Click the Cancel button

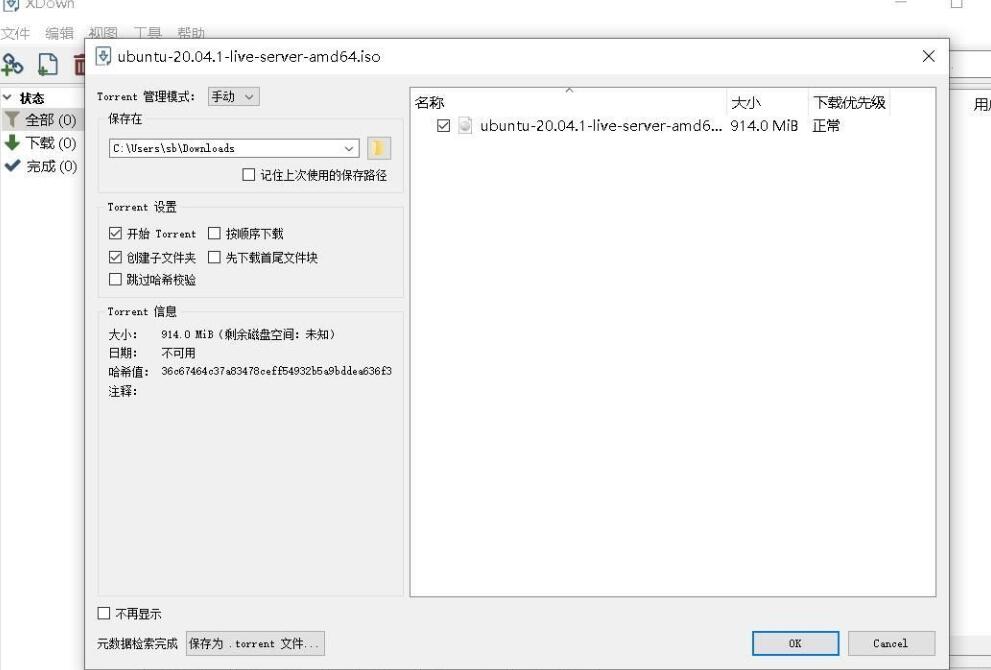point(891,643)
